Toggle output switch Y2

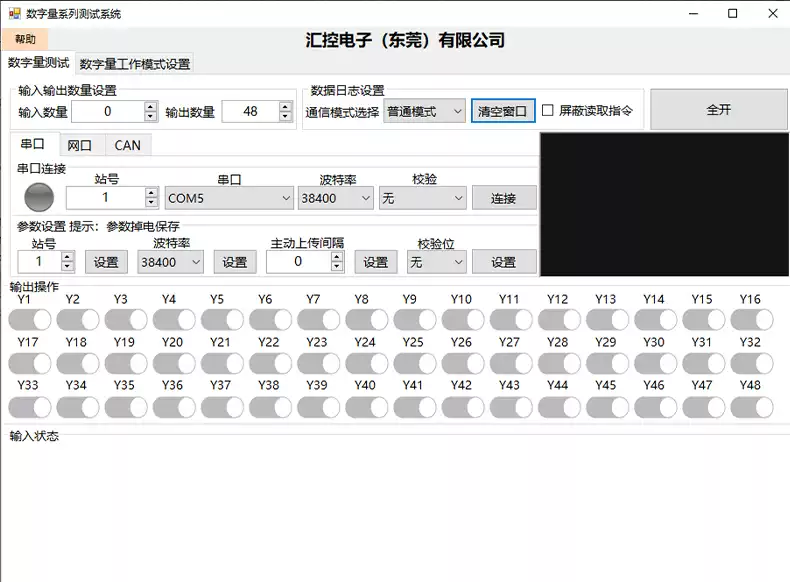click(x=78, y=319)
